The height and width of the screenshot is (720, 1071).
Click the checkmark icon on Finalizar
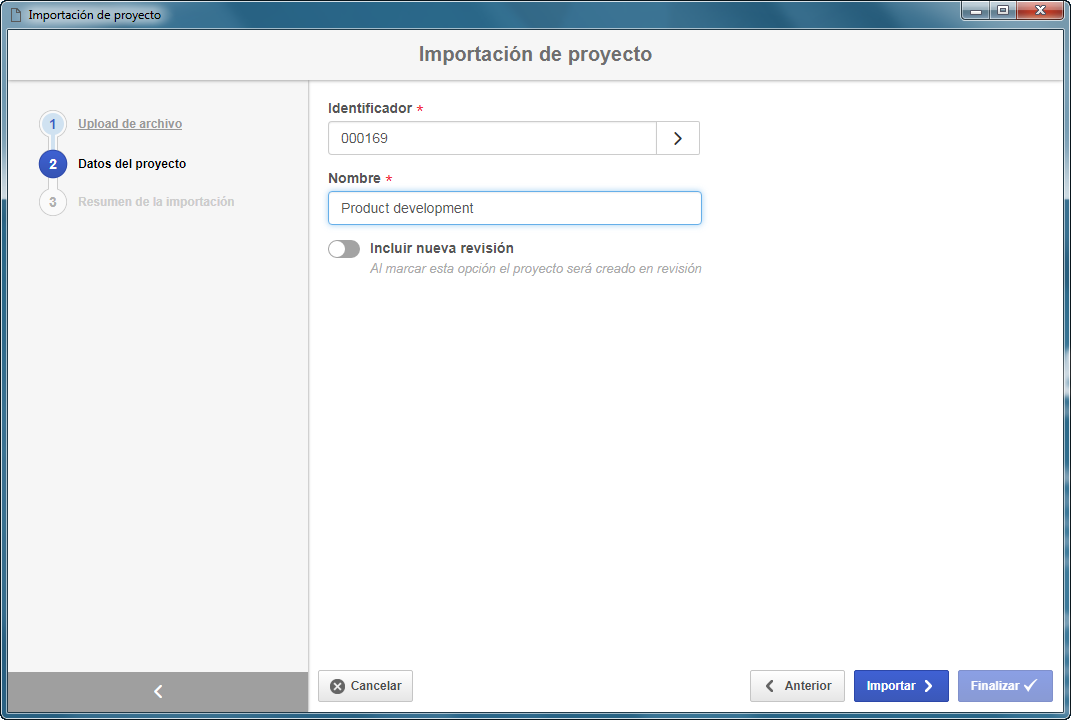(1031, 685)
